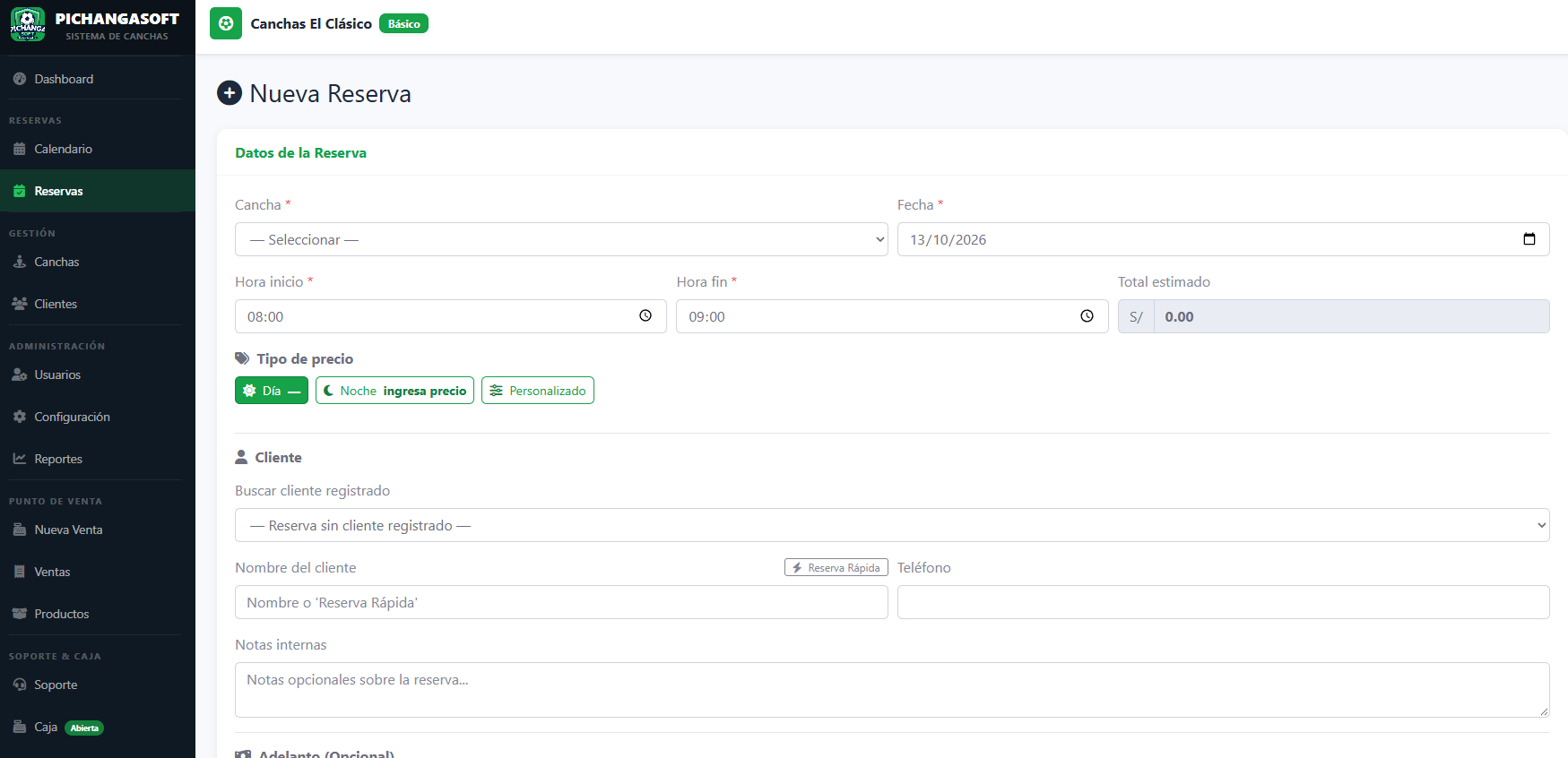Open the Dashboard menu item
Viewport: 1568px width, 758px height.
pos(98,79)
